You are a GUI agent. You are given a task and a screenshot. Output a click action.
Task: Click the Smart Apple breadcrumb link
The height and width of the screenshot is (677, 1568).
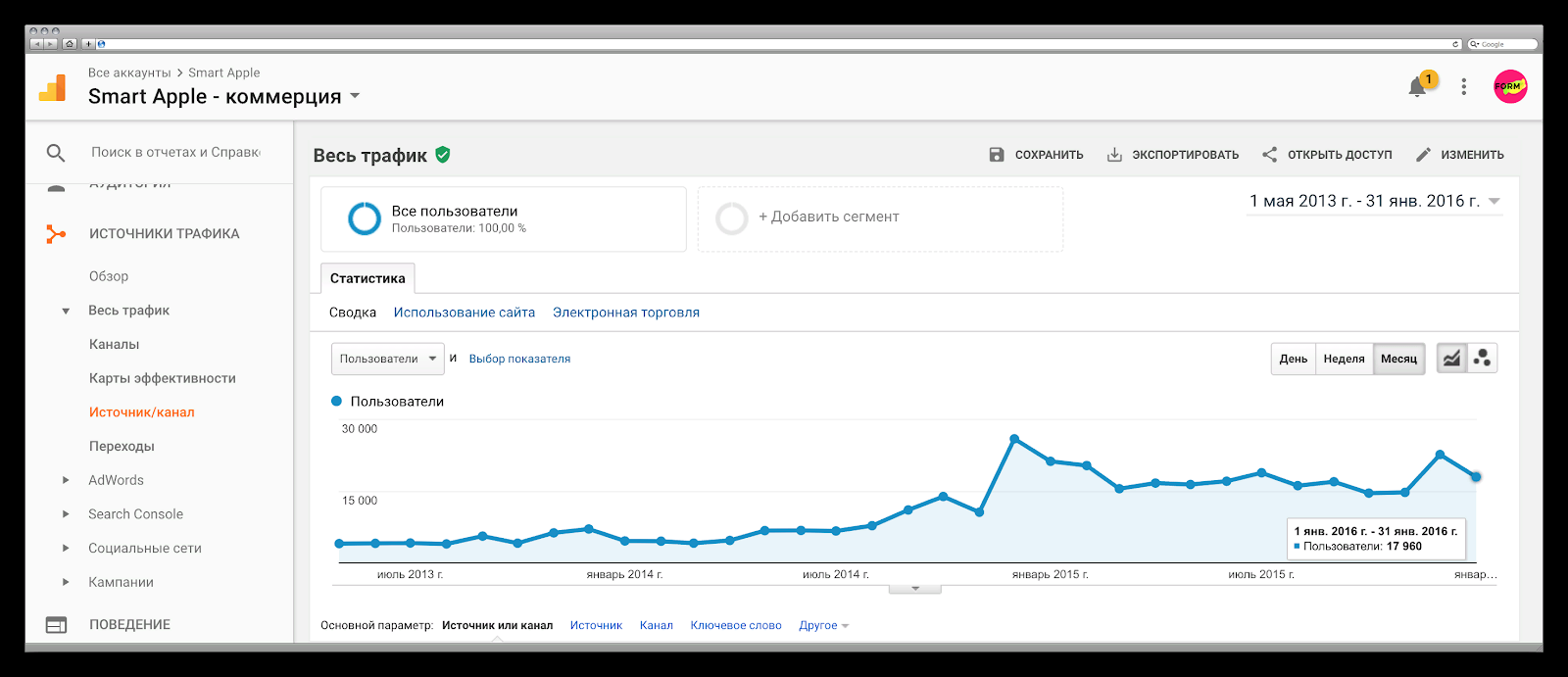point(224,73)
